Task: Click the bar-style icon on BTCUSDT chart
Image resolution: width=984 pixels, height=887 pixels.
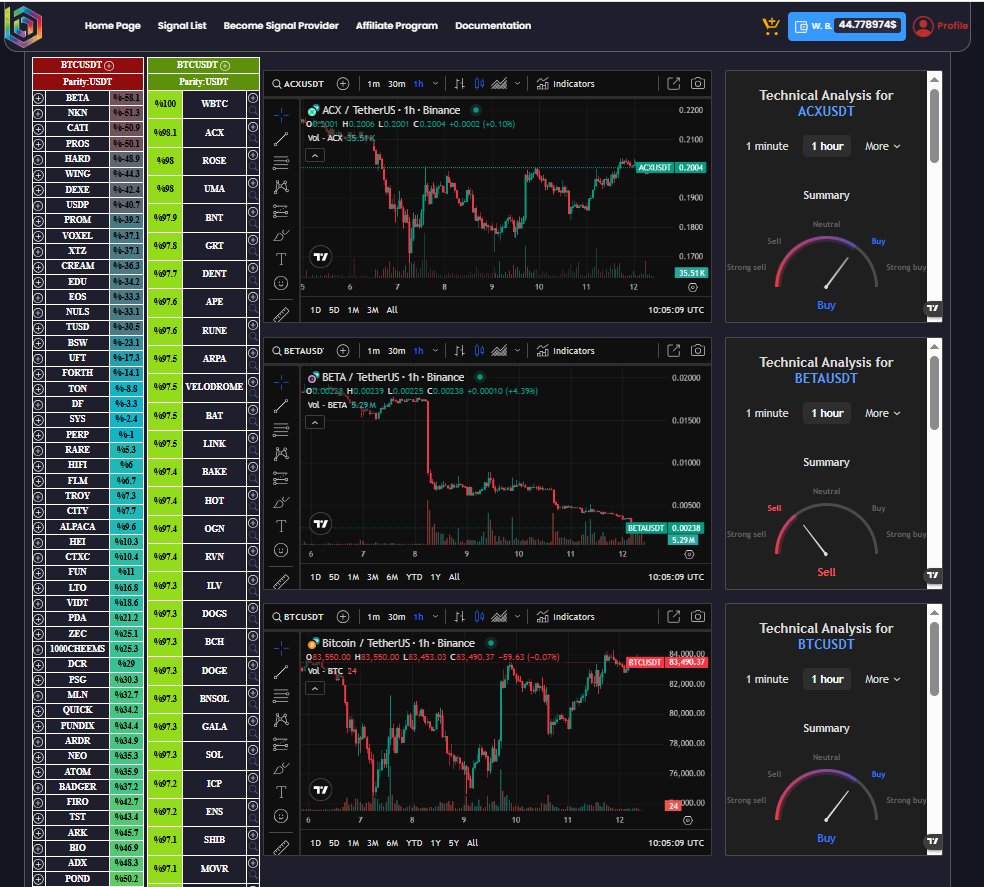Action: point(459,616)
